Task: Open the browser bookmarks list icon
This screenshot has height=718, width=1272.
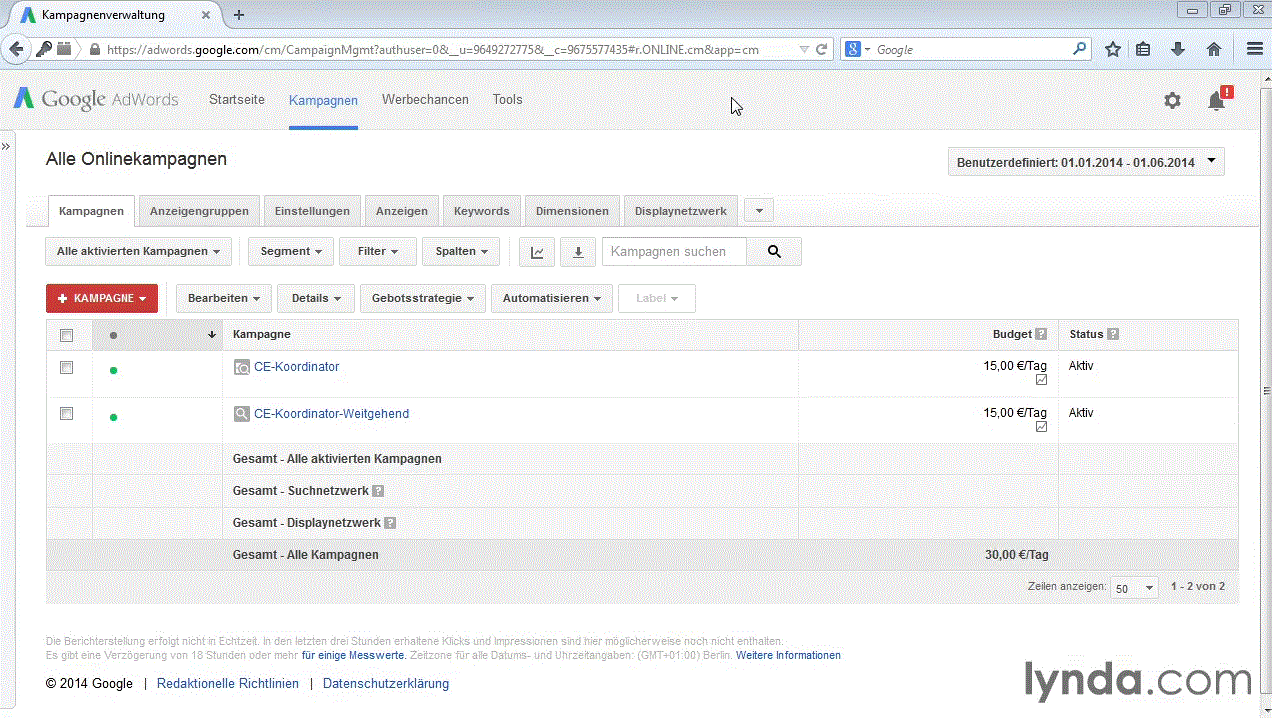Action: 1143,49
